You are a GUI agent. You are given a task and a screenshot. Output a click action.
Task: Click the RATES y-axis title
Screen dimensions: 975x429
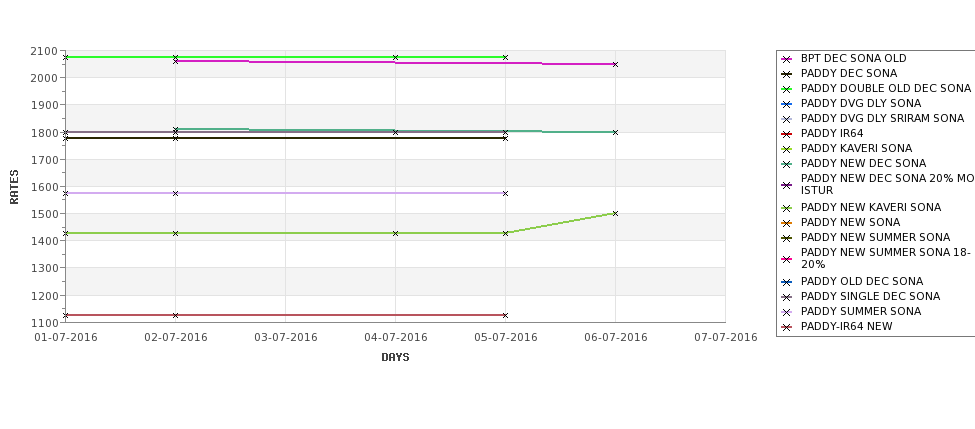coord(14,187)
